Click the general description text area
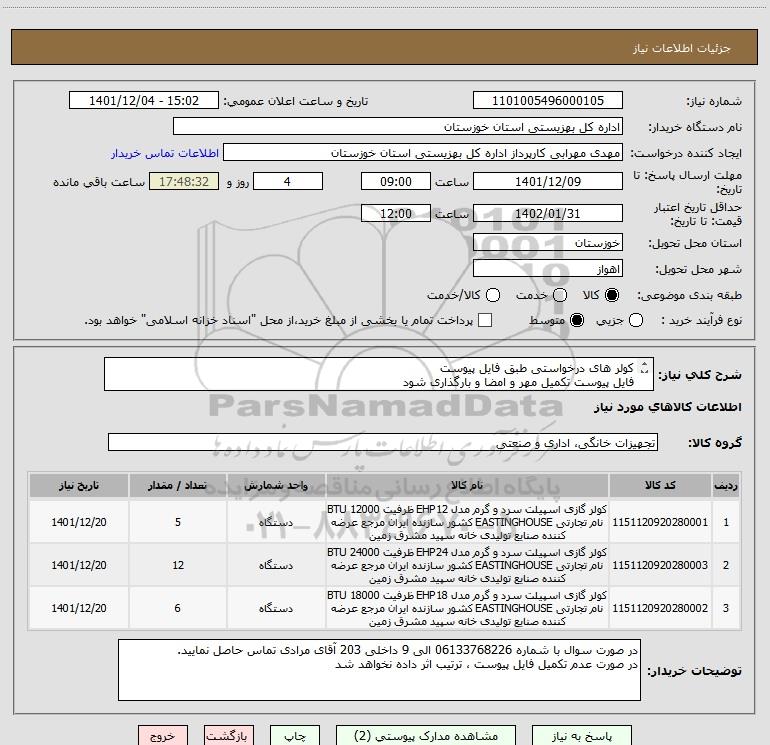The image size is (770, 745). (x=379, y=374)
